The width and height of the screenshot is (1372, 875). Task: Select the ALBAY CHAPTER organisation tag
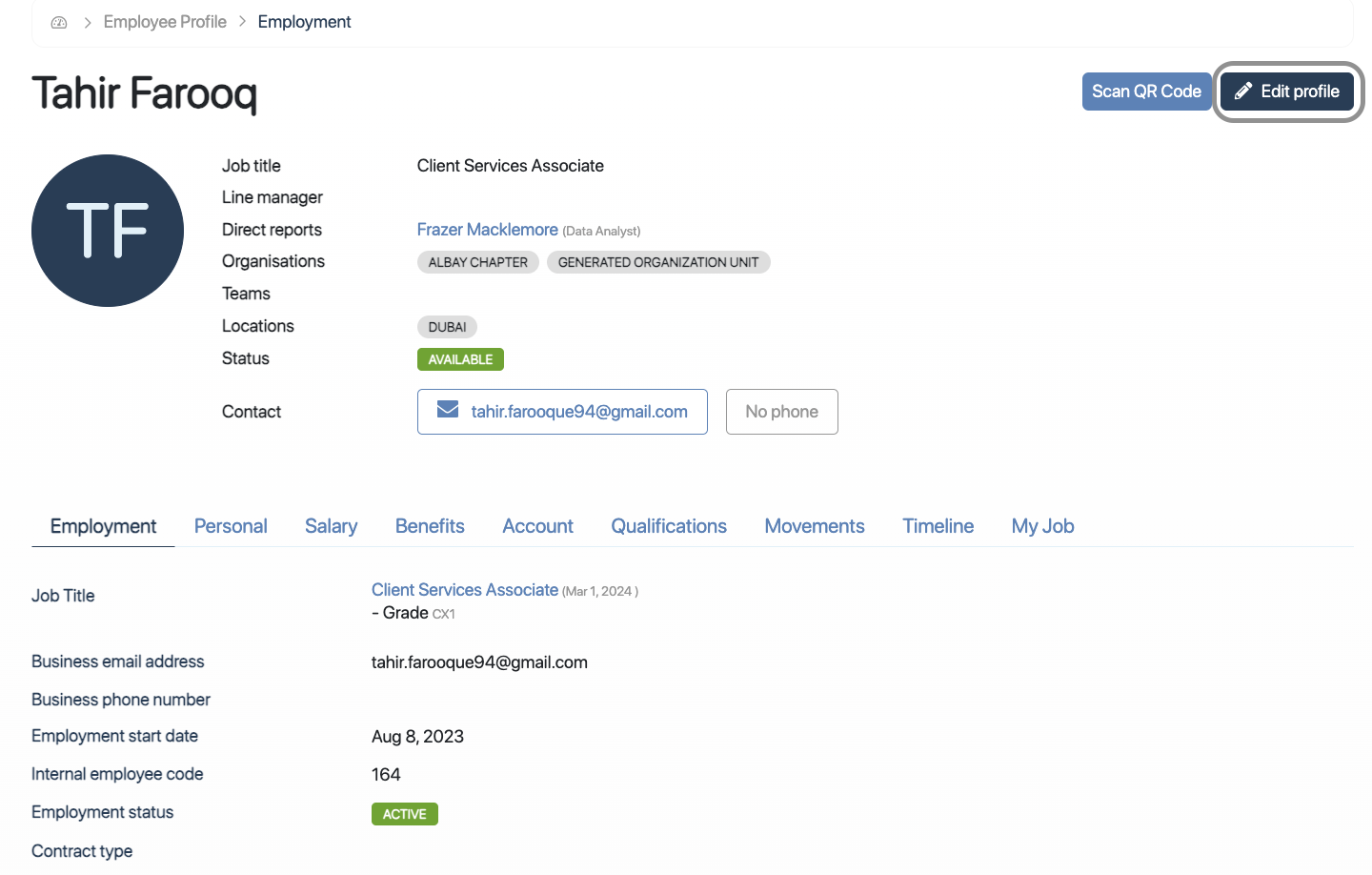click(477, 262)
